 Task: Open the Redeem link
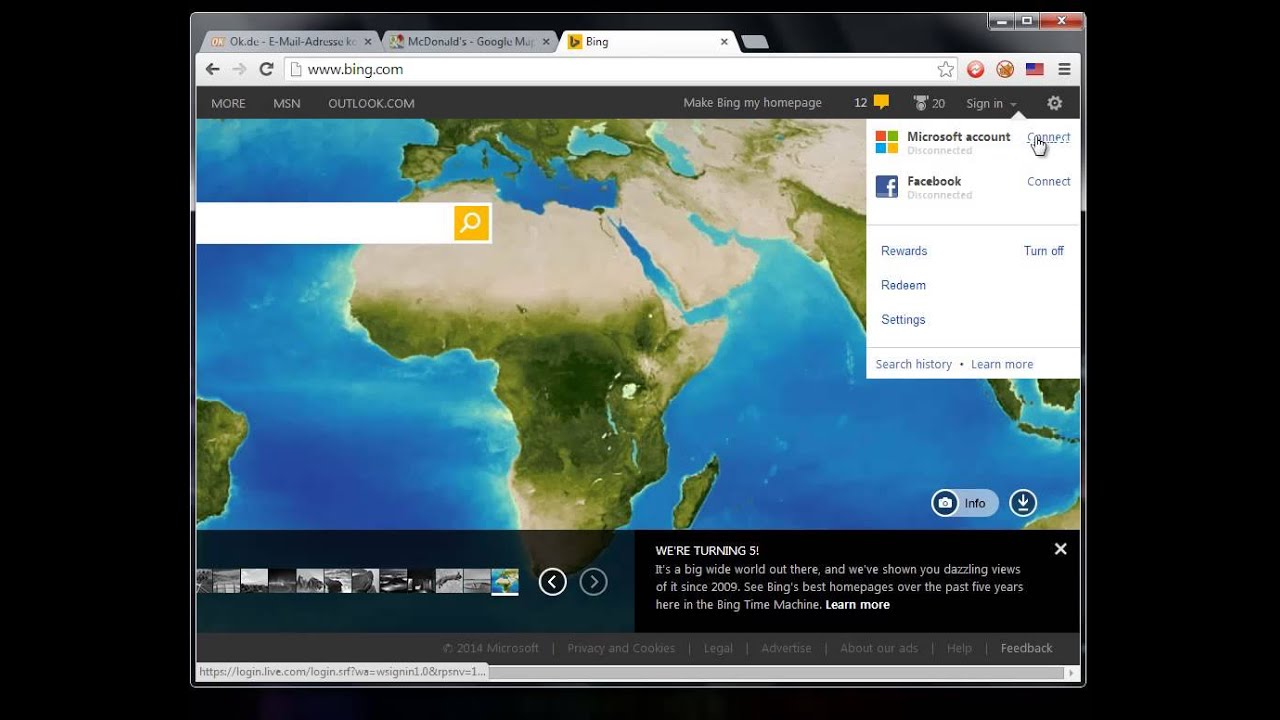pyautogui.click(x=903, y=285)
